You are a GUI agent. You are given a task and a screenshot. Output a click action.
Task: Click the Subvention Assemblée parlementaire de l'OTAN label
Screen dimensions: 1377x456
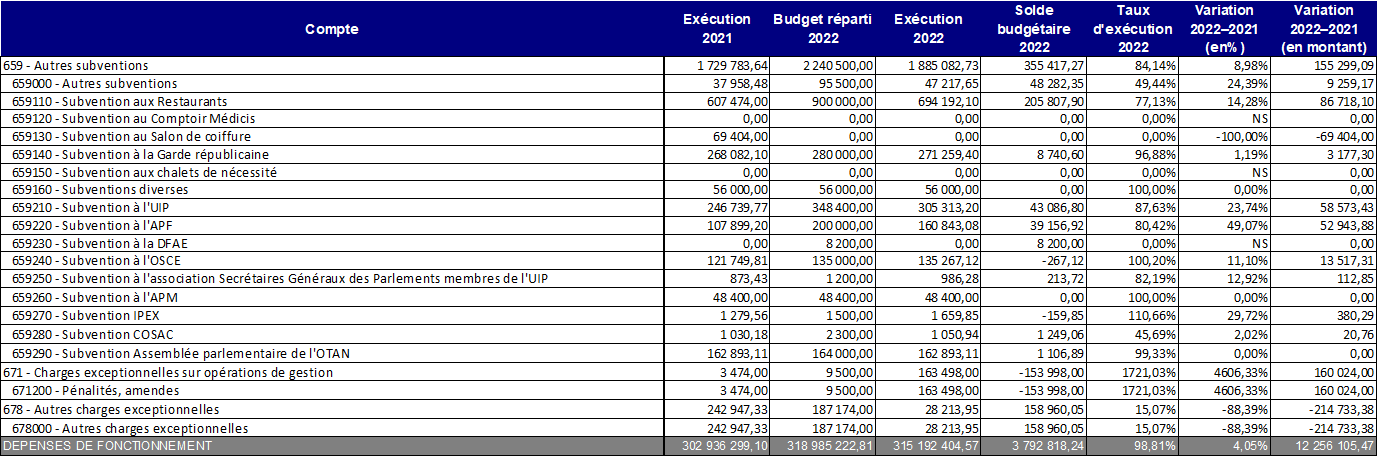(181, 354)
